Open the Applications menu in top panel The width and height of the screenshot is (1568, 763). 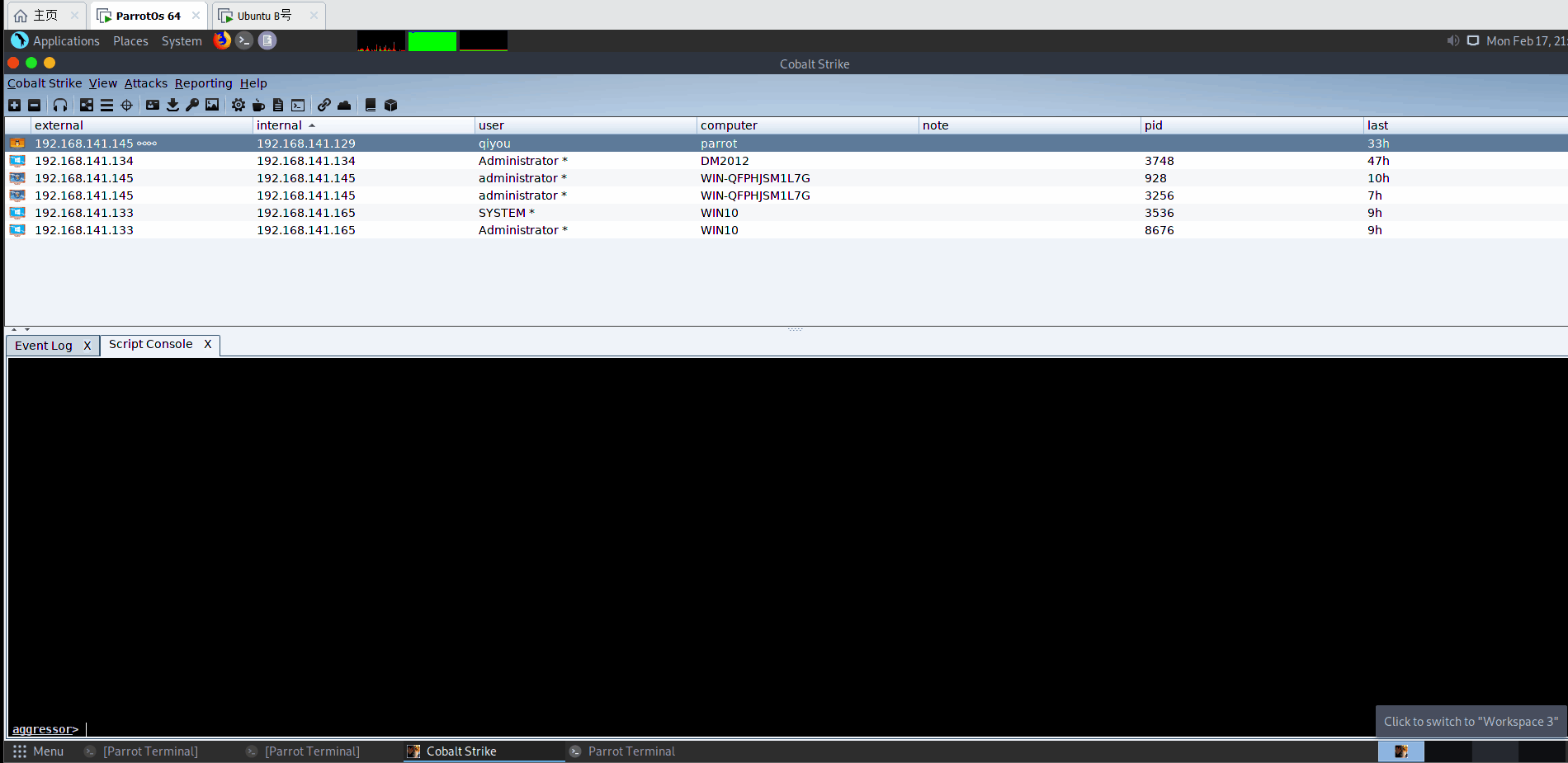click(x=66, y=40)
